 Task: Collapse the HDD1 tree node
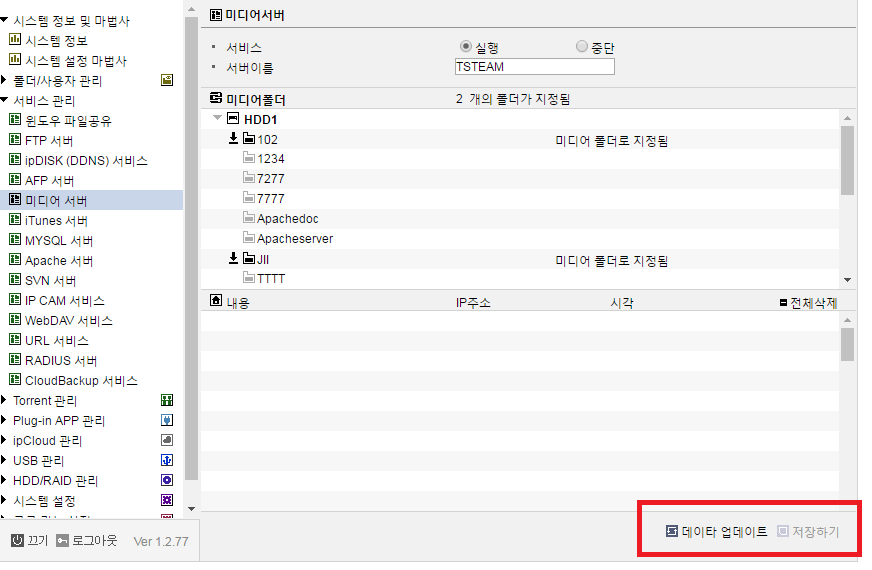[217, 118]
